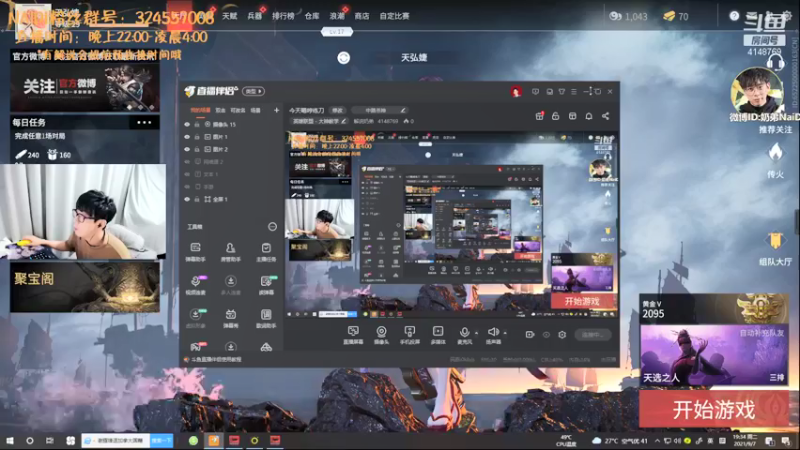
Task: Click the speaker icon in streaming app
Action: coord(493,333)
